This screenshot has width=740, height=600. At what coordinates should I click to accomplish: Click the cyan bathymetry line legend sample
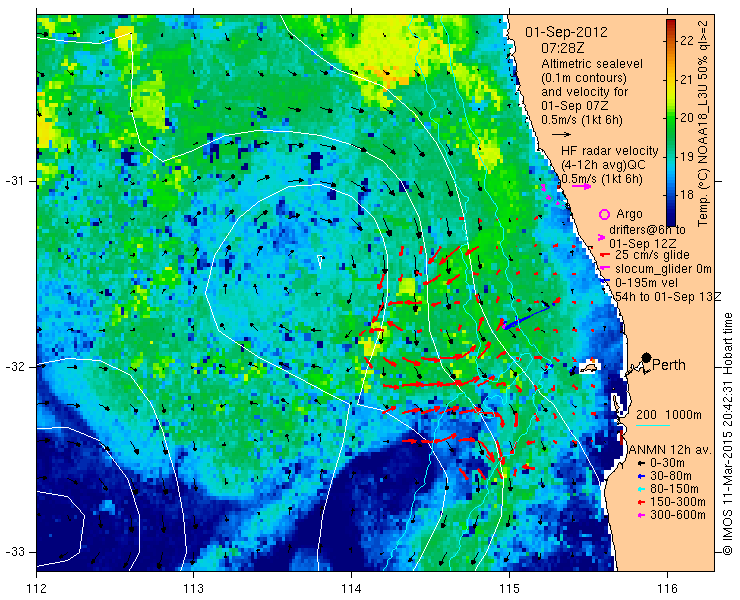653,425
